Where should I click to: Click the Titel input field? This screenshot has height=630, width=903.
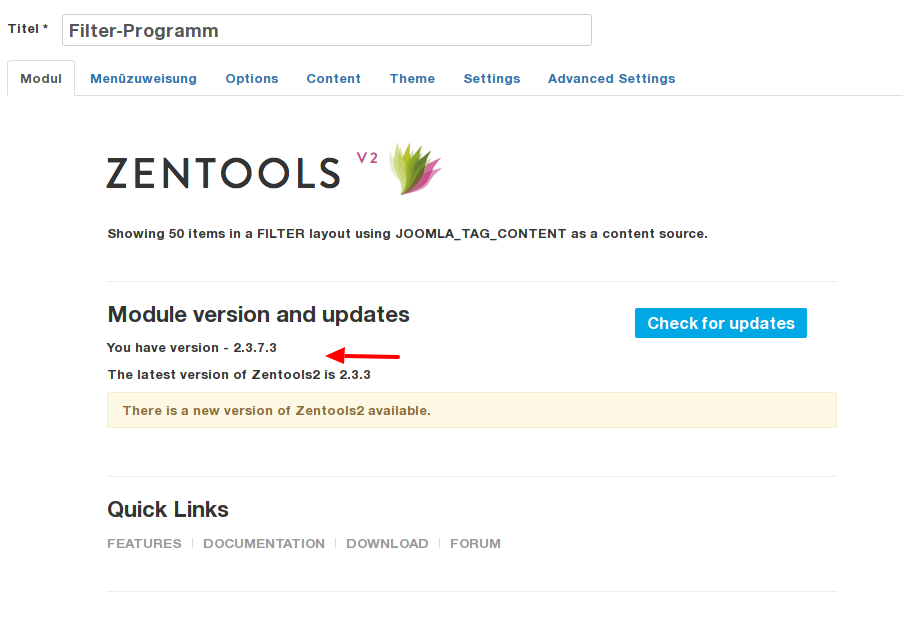click(327, 30)
